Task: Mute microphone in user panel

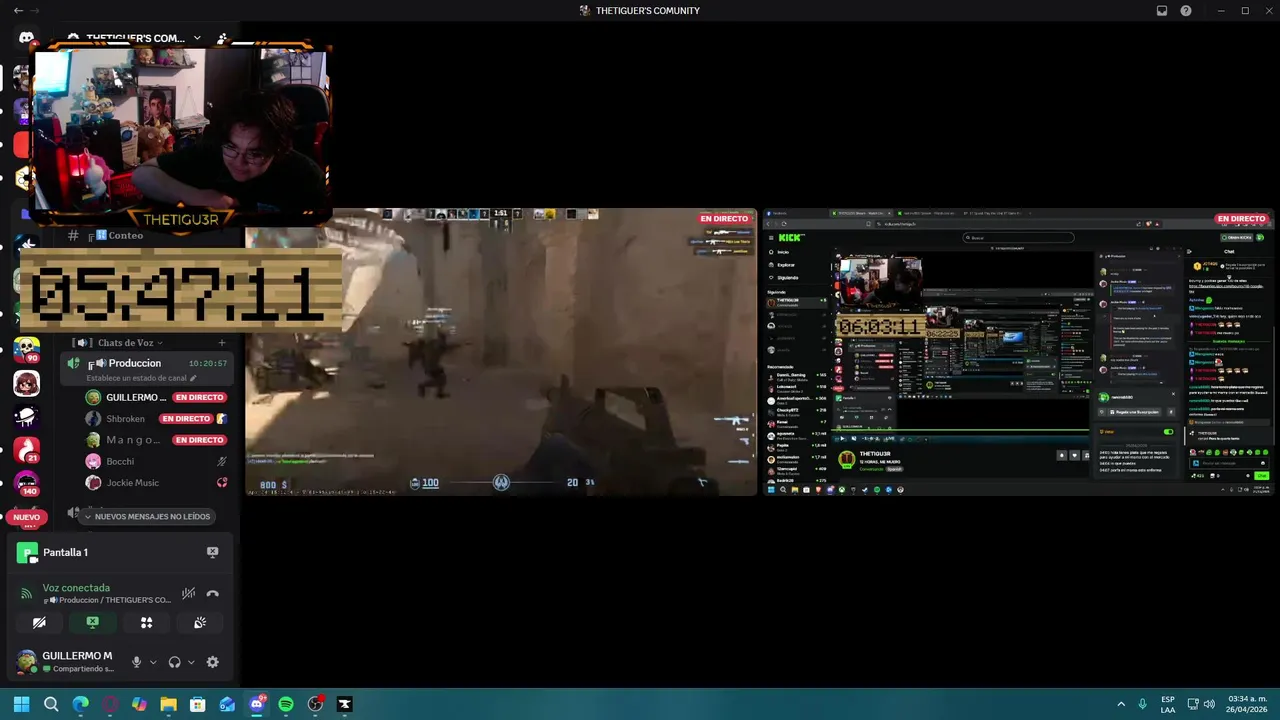Action: click(136, 662)
